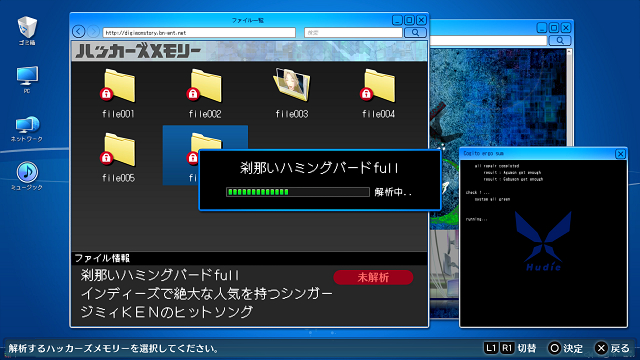Open the unlocked file003 folder with portrait

(292, 94)
